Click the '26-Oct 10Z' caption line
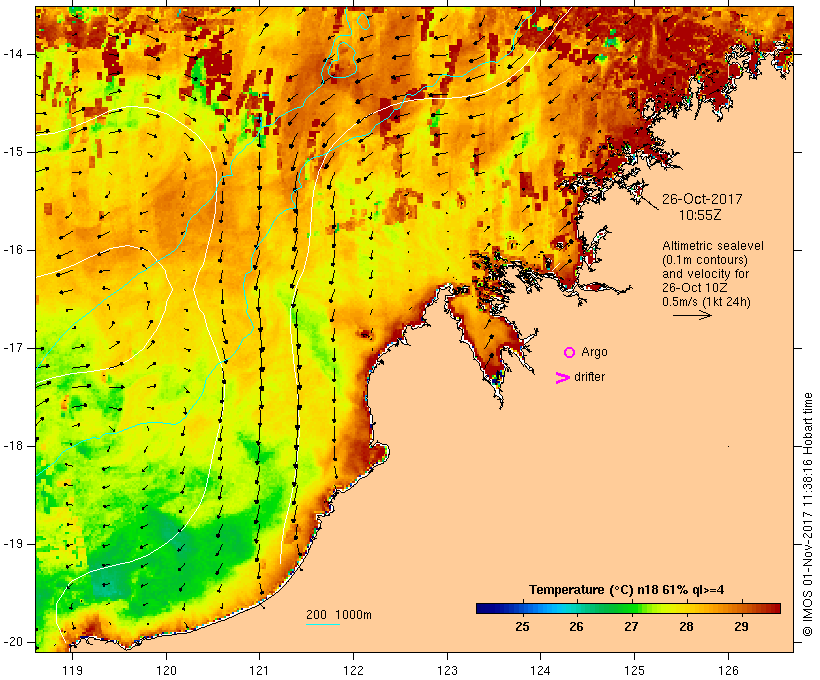 tap(694, 288)
